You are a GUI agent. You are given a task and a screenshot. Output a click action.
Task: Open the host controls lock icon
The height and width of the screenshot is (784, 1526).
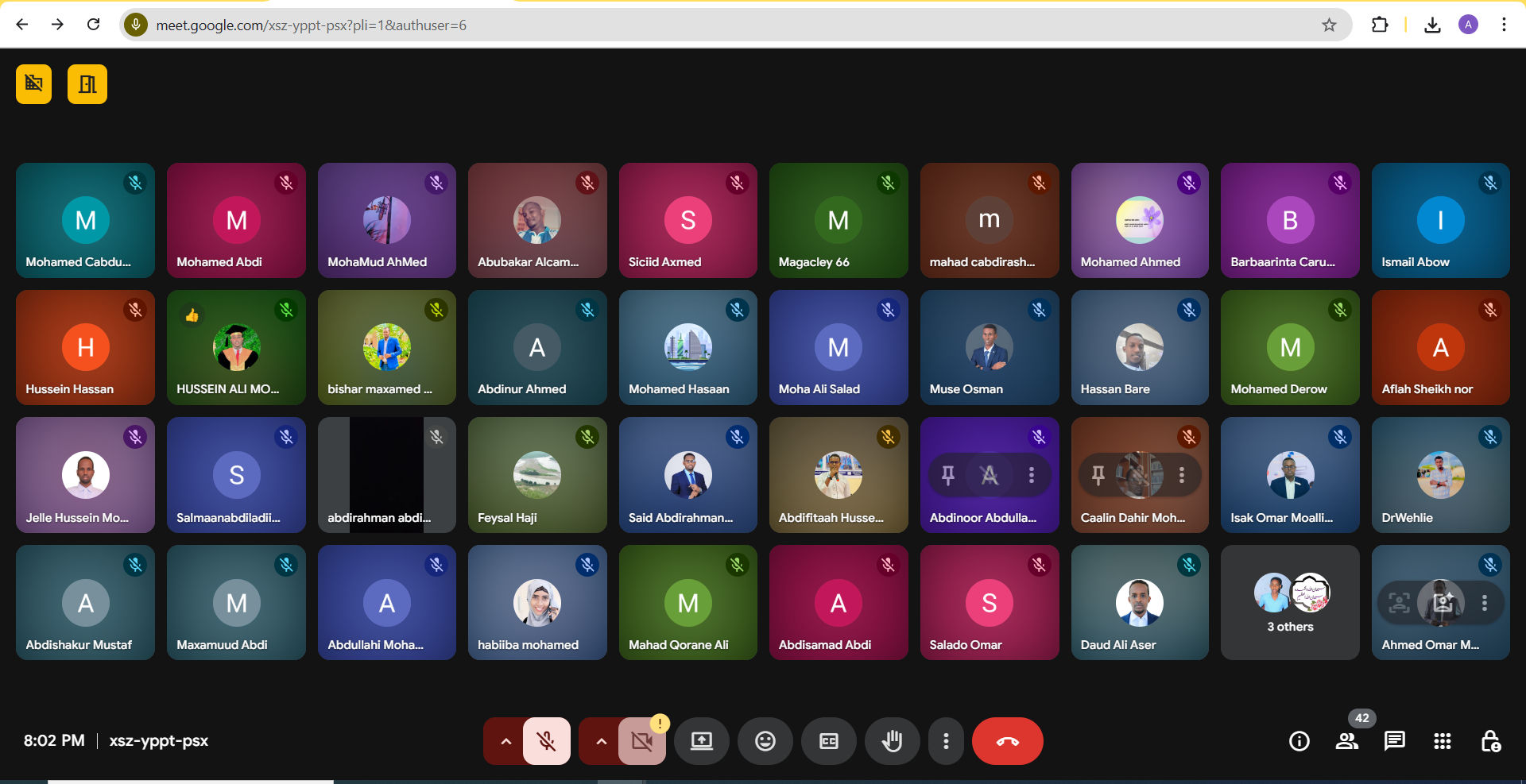[x=1490, y=741]
